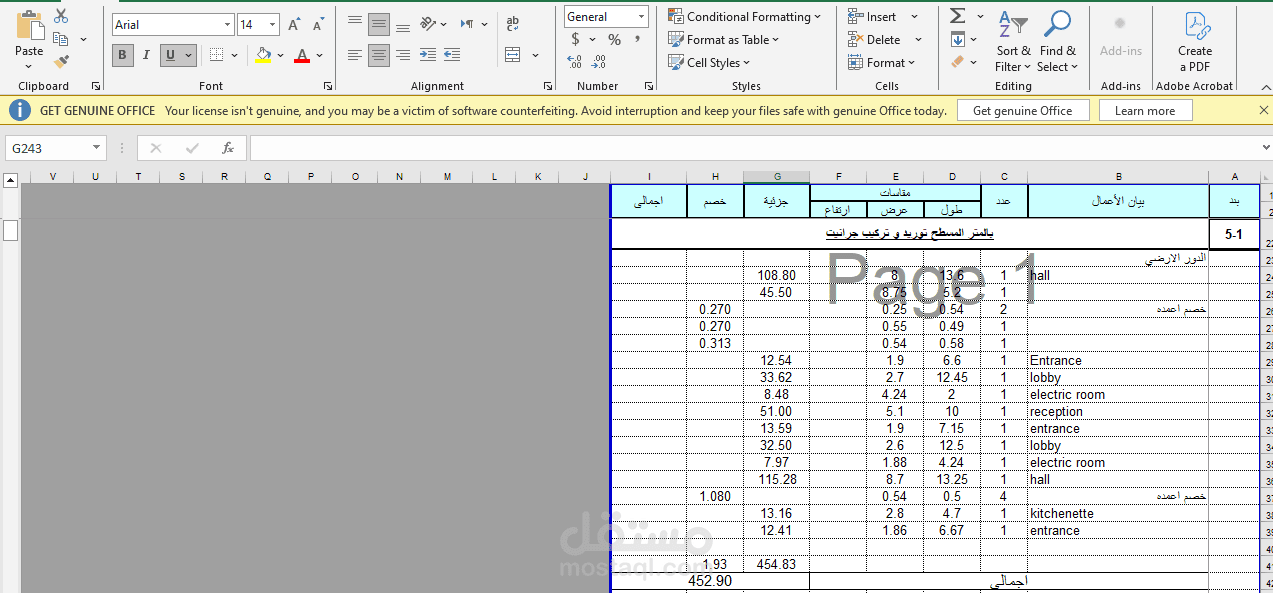Open Clipboard pane launcher
The image size is (1273, 593).
click(96, 87)
